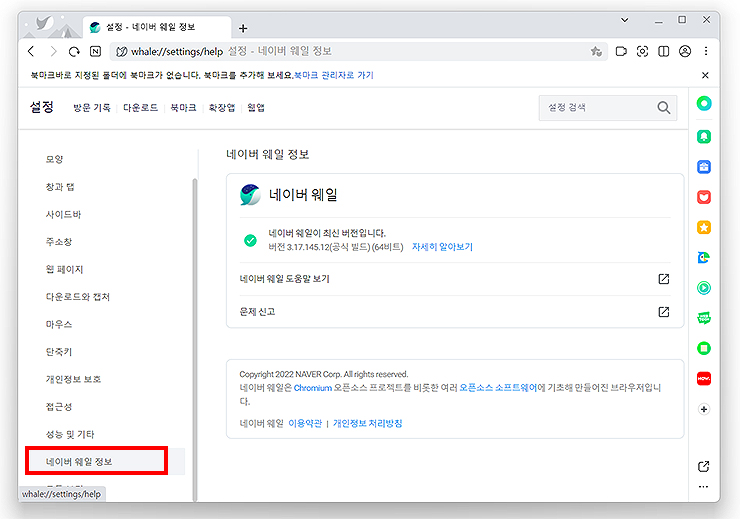This screenshot has width=740, height=519.
Task: Open the 이용약관 link
Action: tap(305, 423)
